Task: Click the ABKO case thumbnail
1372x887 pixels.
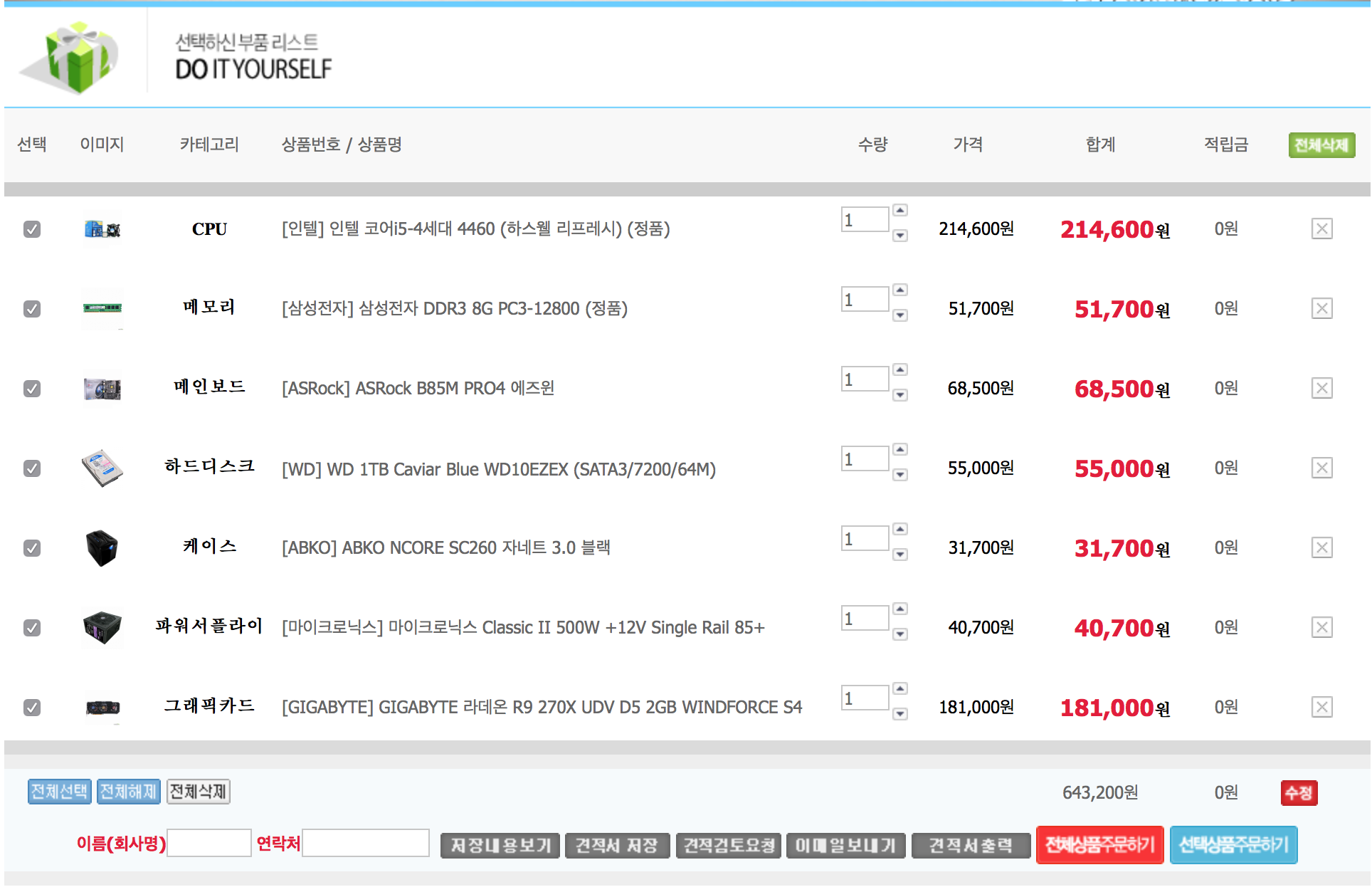Action: tap(102, 547)
